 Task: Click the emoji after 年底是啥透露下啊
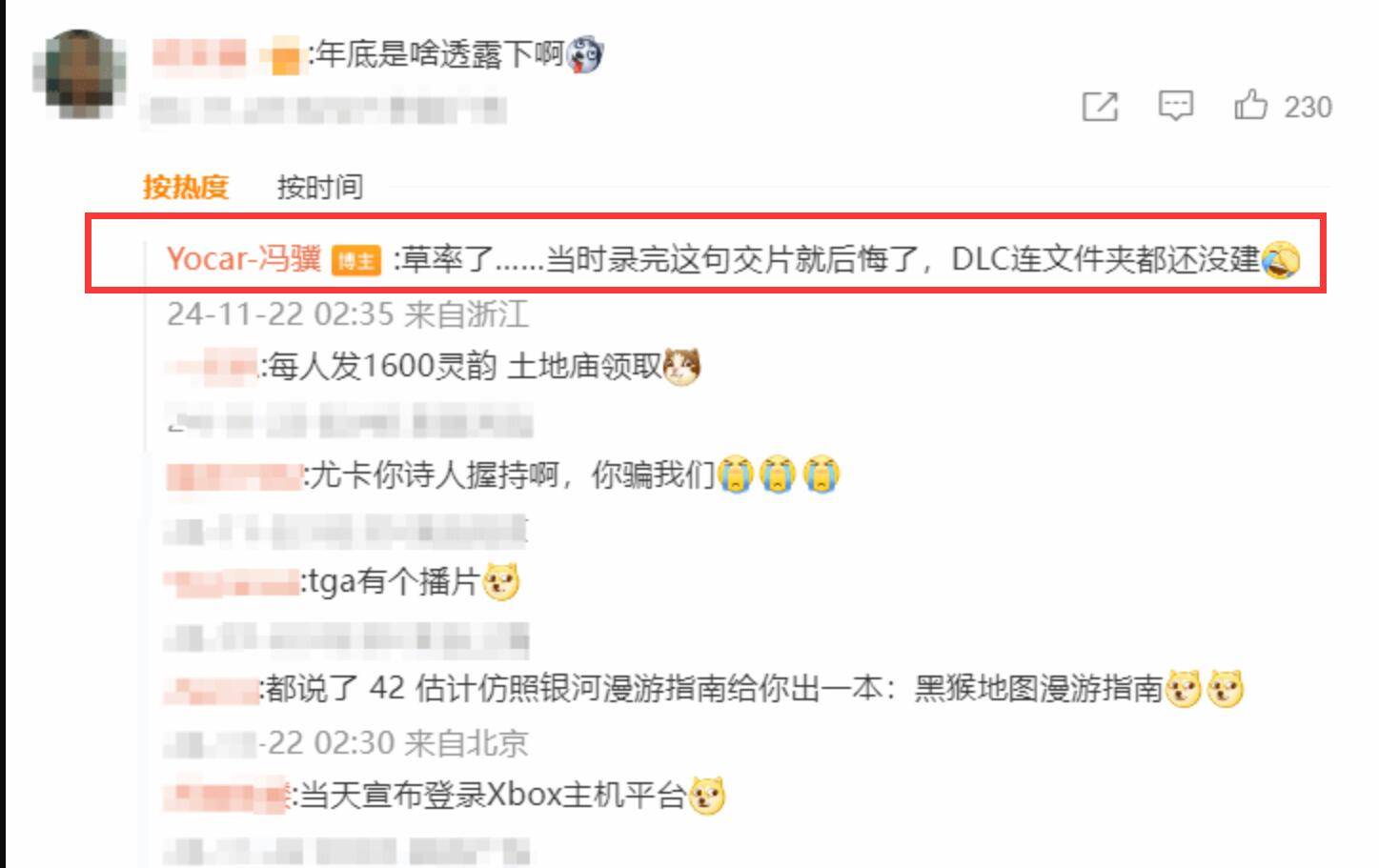(x=584, y=55)
